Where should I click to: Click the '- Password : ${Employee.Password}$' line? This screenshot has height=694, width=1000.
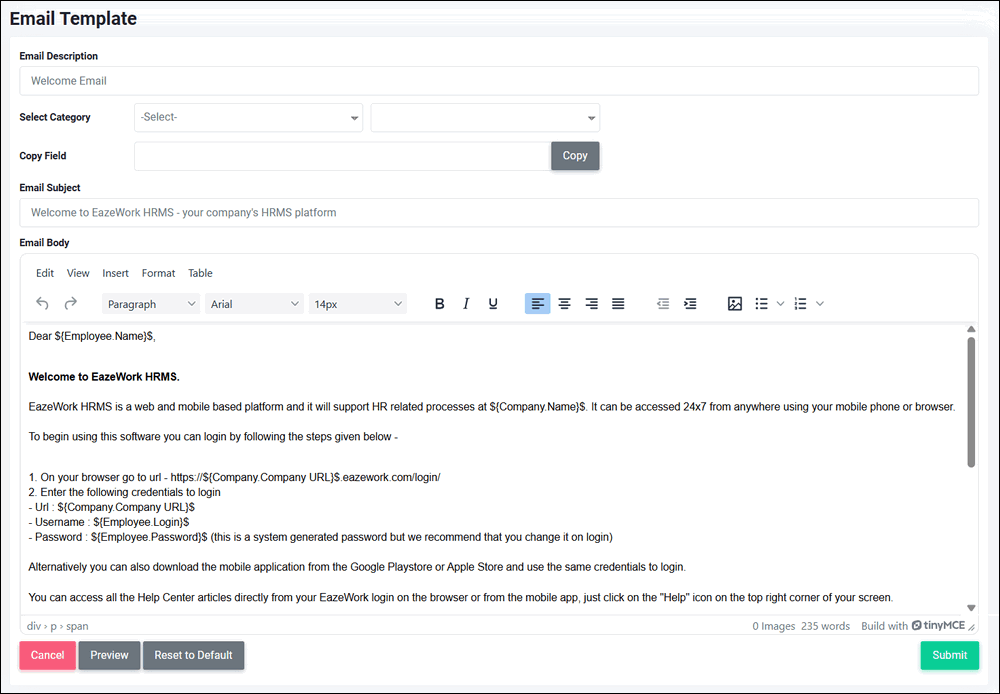(x=118, y=537)
